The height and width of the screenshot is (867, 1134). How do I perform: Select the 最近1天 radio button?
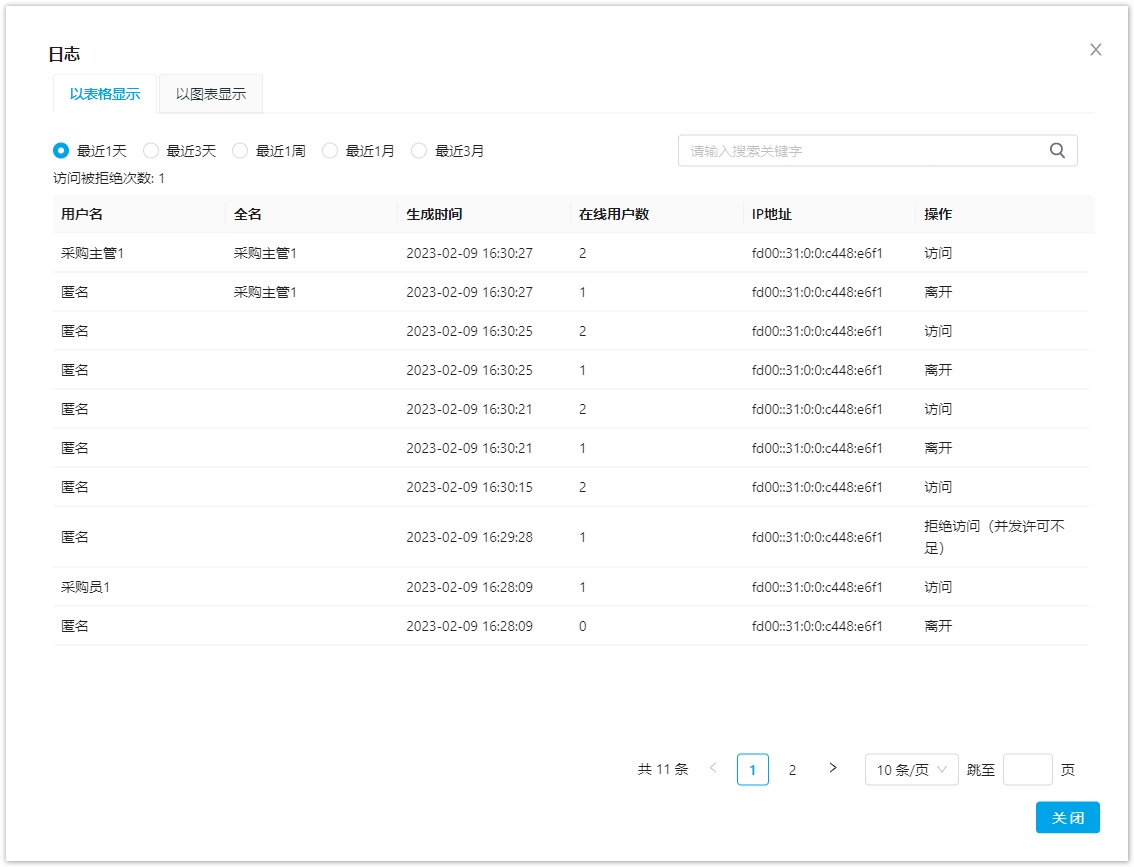pyautogui.click(x=61, y=151)
